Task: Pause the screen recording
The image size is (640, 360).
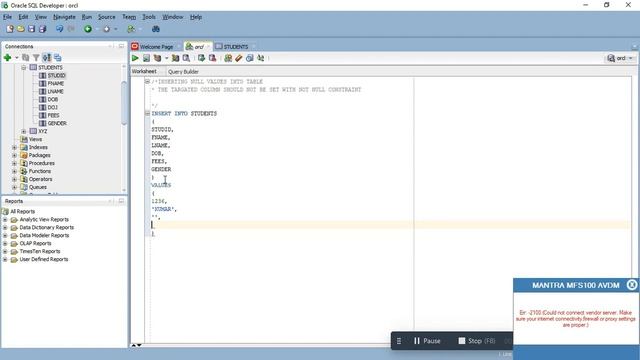Action: point(427,341)
